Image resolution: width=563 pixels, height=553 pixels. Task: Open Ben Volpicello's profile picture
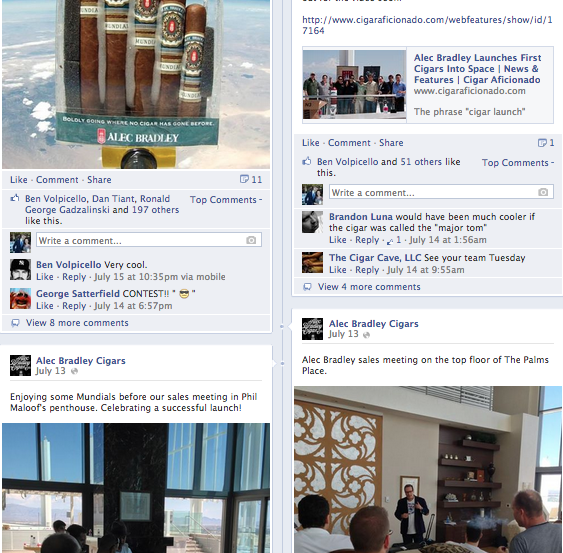click(x=20, y=269)
